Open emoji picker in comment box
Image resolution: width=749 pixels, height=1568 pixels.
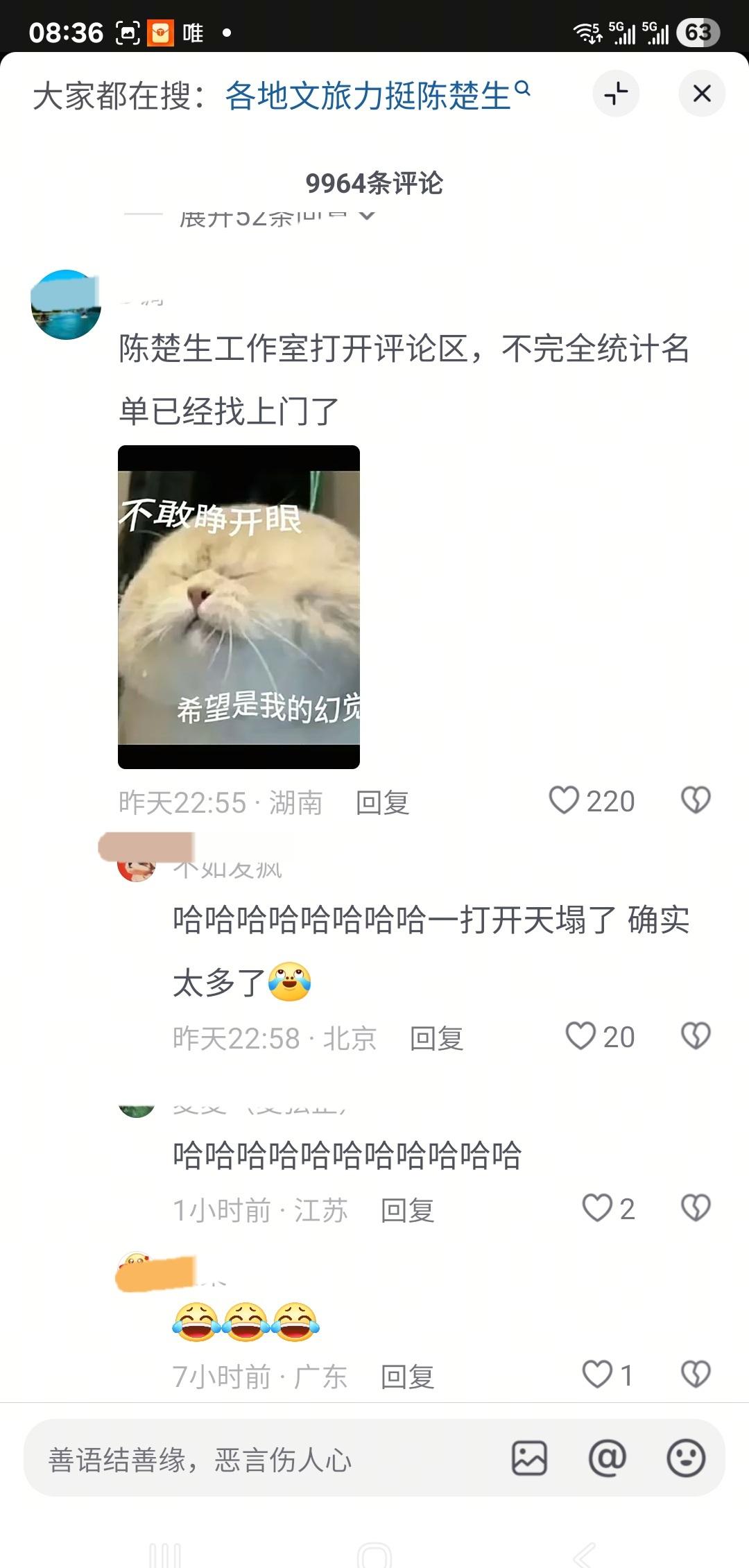[x=686, y=1457]
